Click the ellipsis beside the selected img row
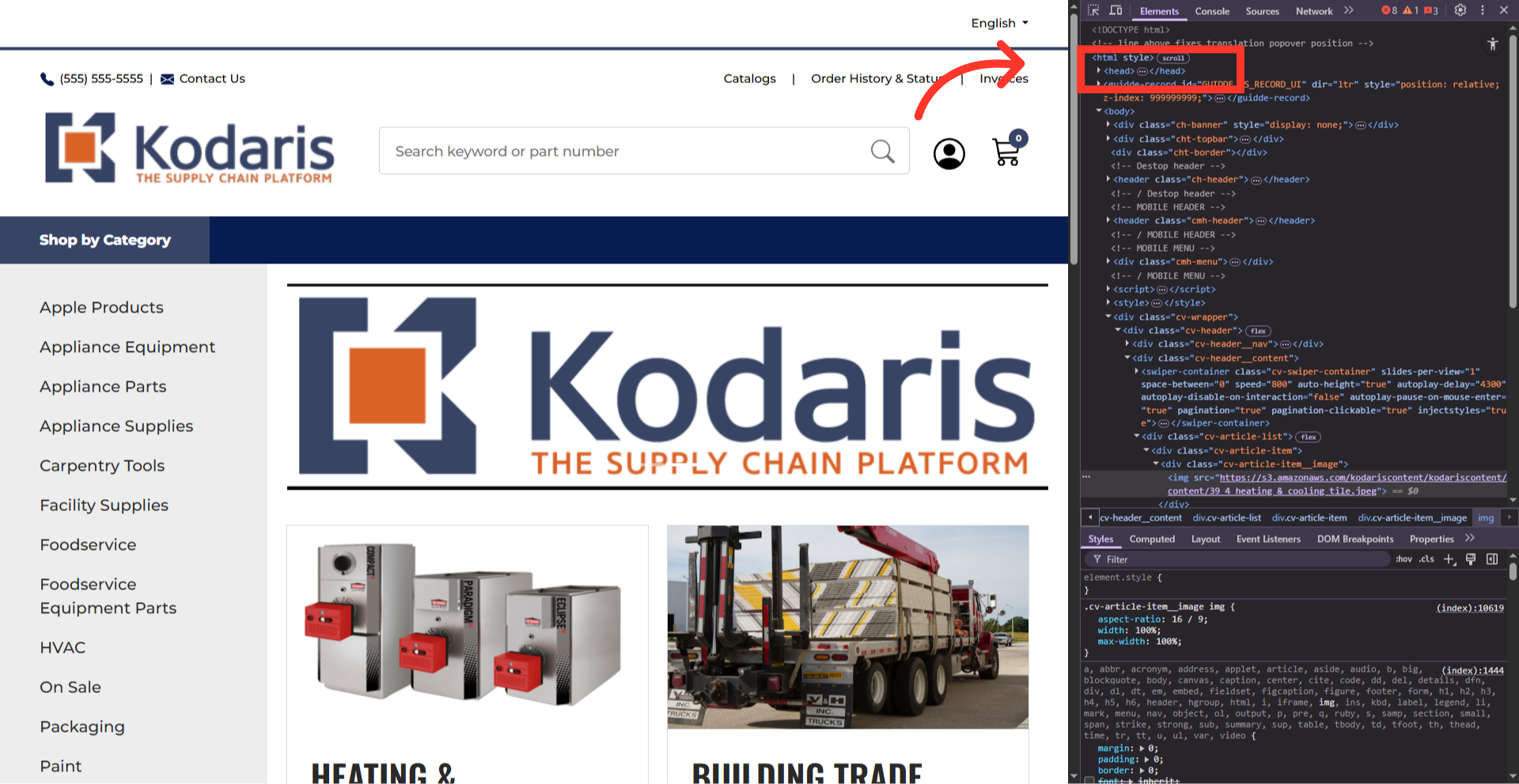Viewport: 1519px width, 784px height. 1087,477
